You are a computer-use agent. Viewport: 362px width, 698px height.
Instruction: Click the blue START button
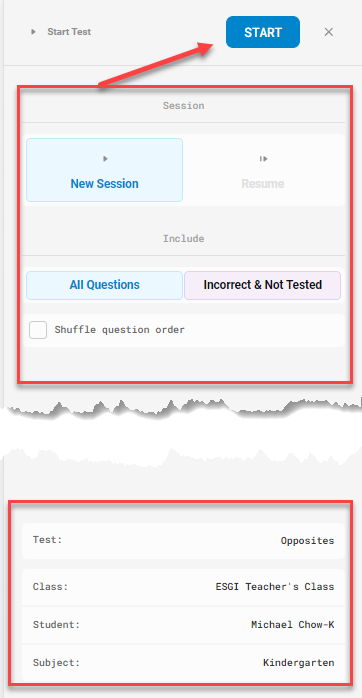coord(263,32)
